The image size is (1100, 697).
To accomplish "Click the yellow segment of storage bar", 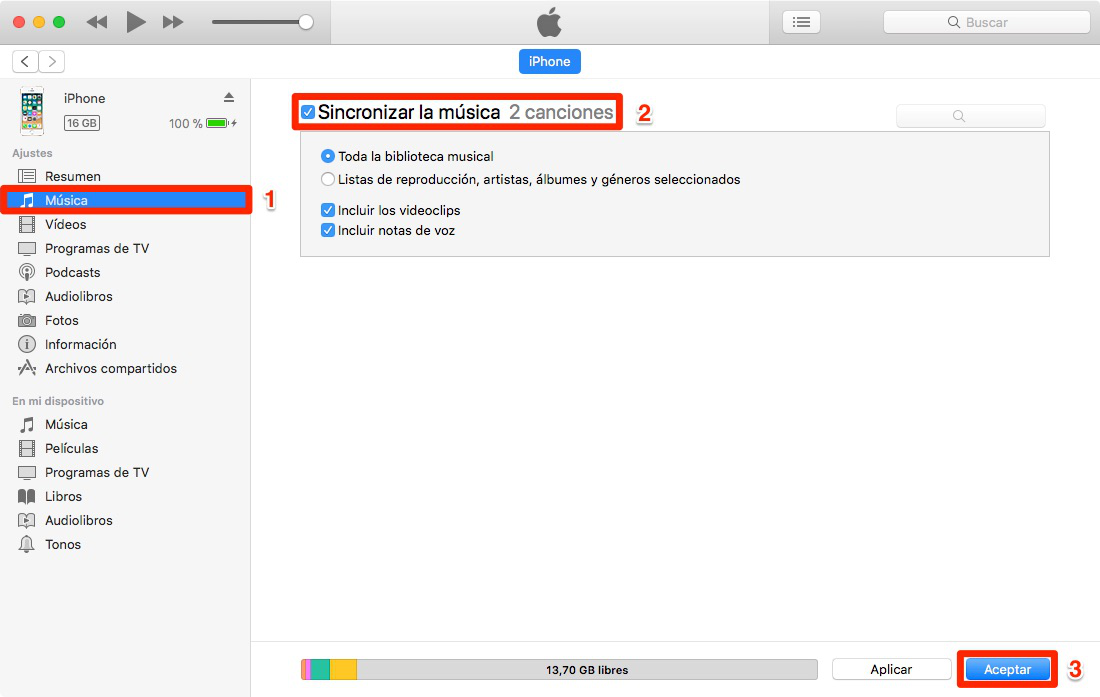I will (343, 670).
